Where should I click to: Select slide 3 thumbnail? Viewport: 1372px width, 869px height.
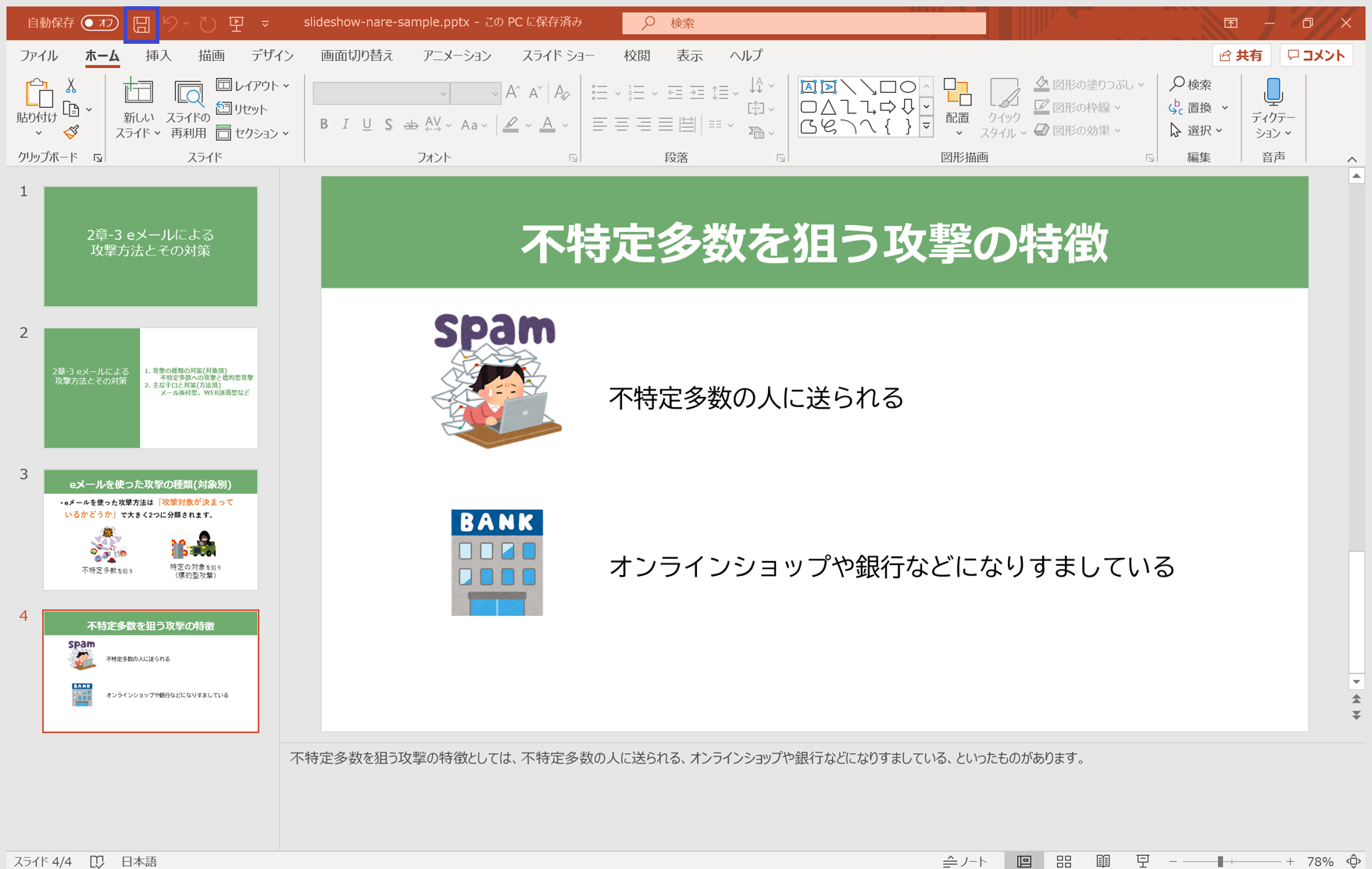pos(151,530)
